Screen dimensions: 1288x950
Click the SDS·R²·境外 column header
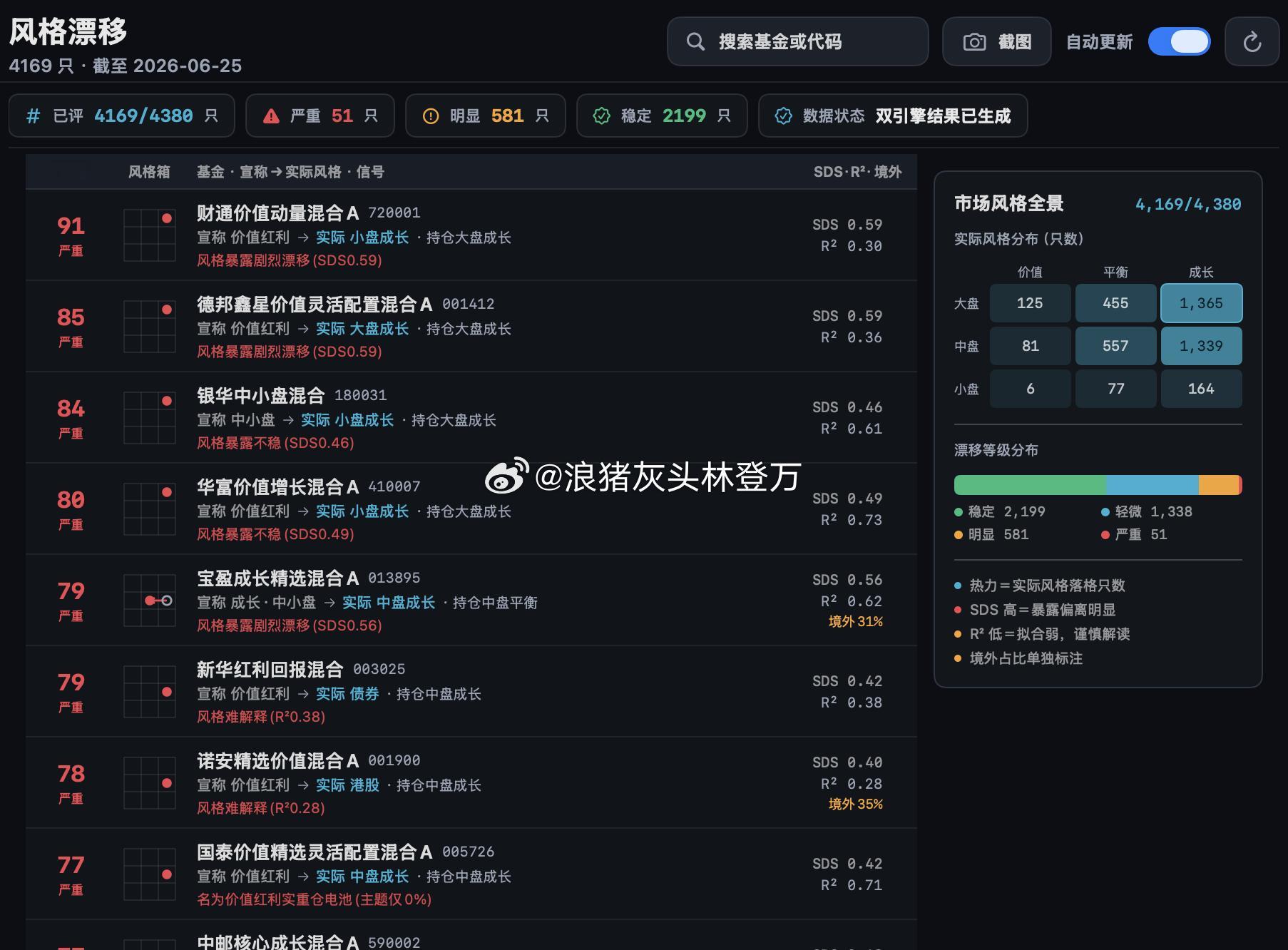[x=857, y=172]
